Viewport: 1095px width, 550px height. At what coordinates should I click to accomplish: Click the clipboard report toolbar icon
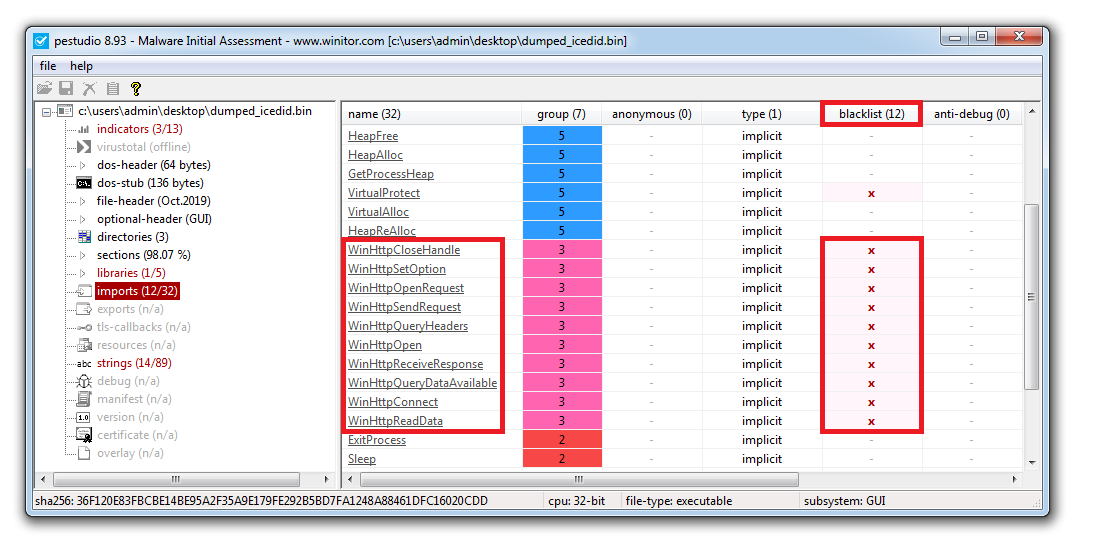click(112, 88)
